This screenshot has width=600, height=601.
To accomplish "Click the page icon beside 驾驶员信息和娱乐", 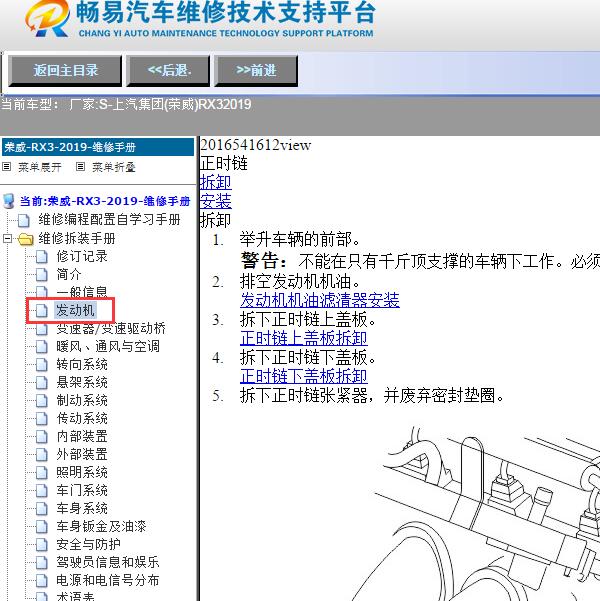I will click(x=42, y=563).
